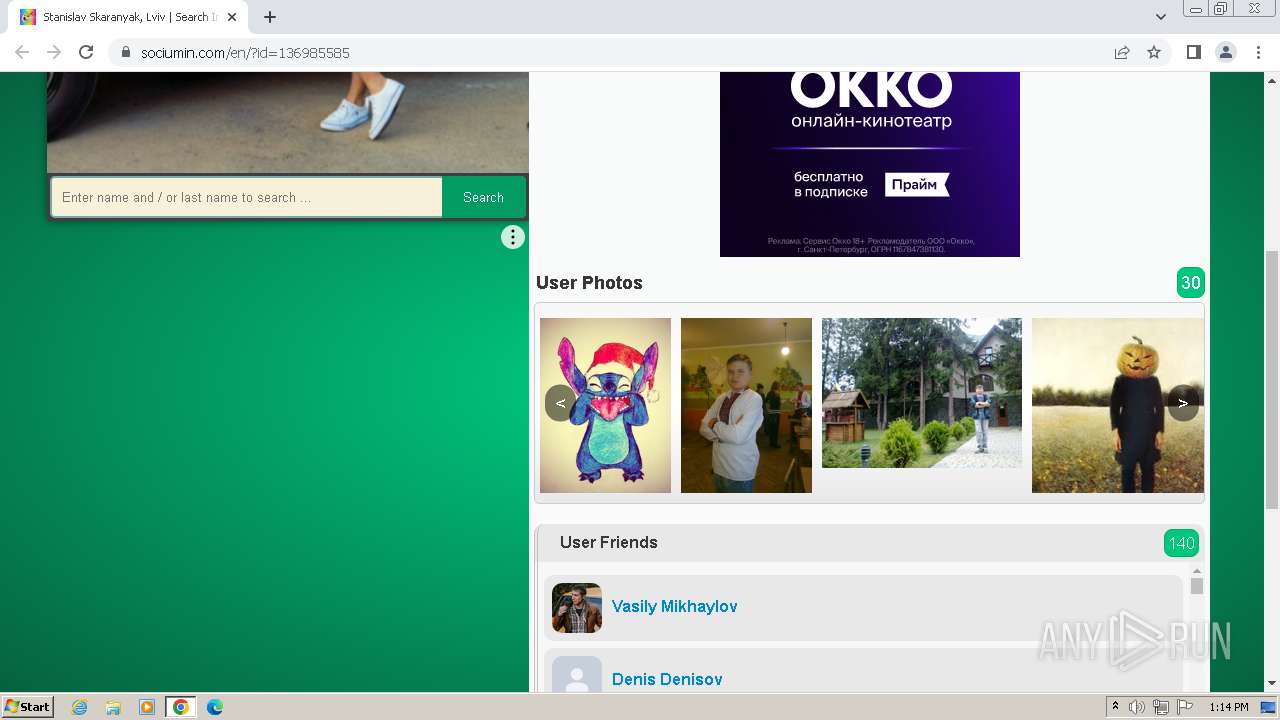
Task: Click the User Photos count badge 30
Action: point(1191,283)
